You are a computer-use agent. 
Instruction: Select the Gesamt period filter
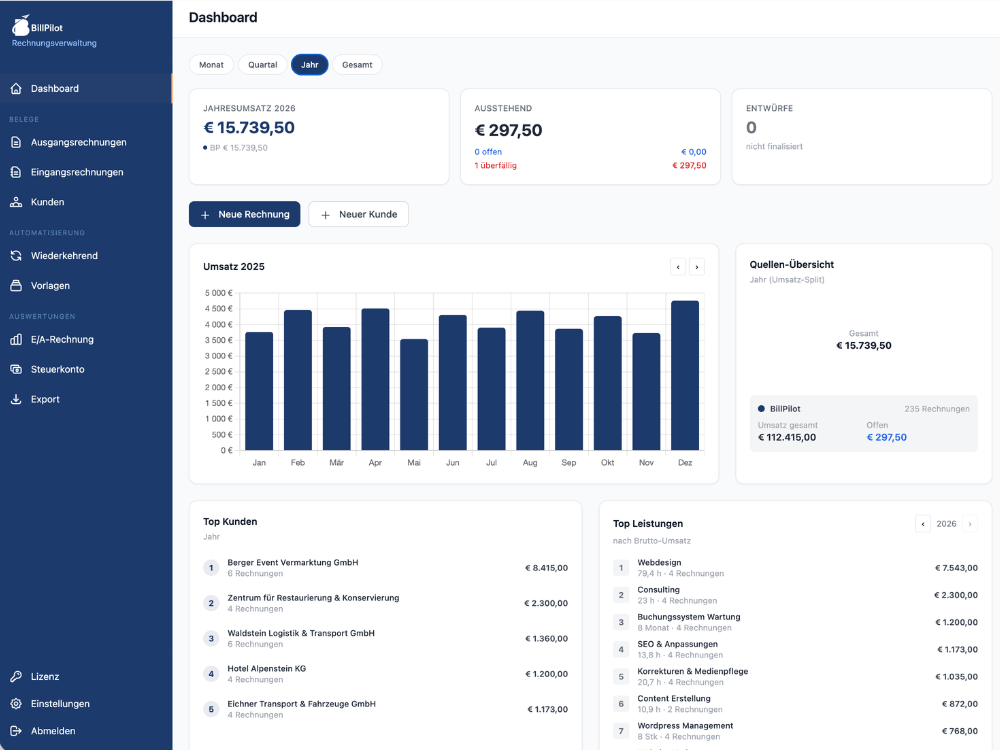(357, 64)
